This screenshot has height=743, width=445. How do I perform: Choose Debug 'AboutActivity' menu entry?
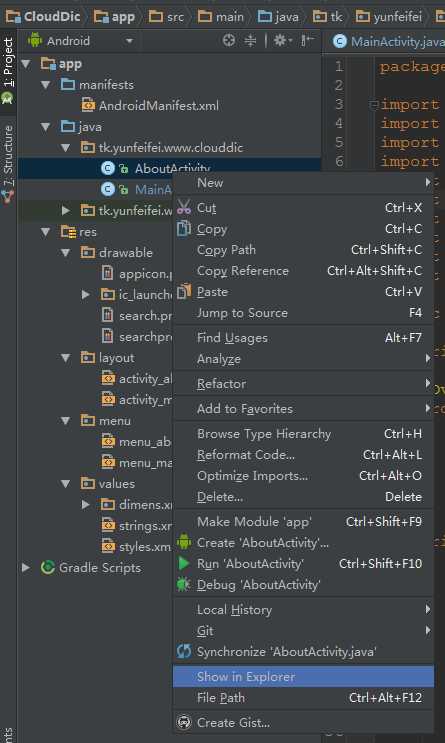[x=303, y=584]
